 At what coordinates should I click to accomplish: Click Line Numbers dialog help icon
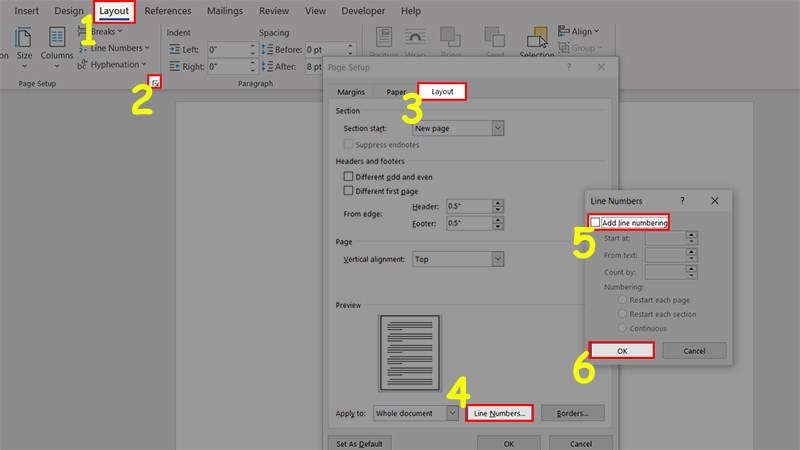tap(682, 201)
